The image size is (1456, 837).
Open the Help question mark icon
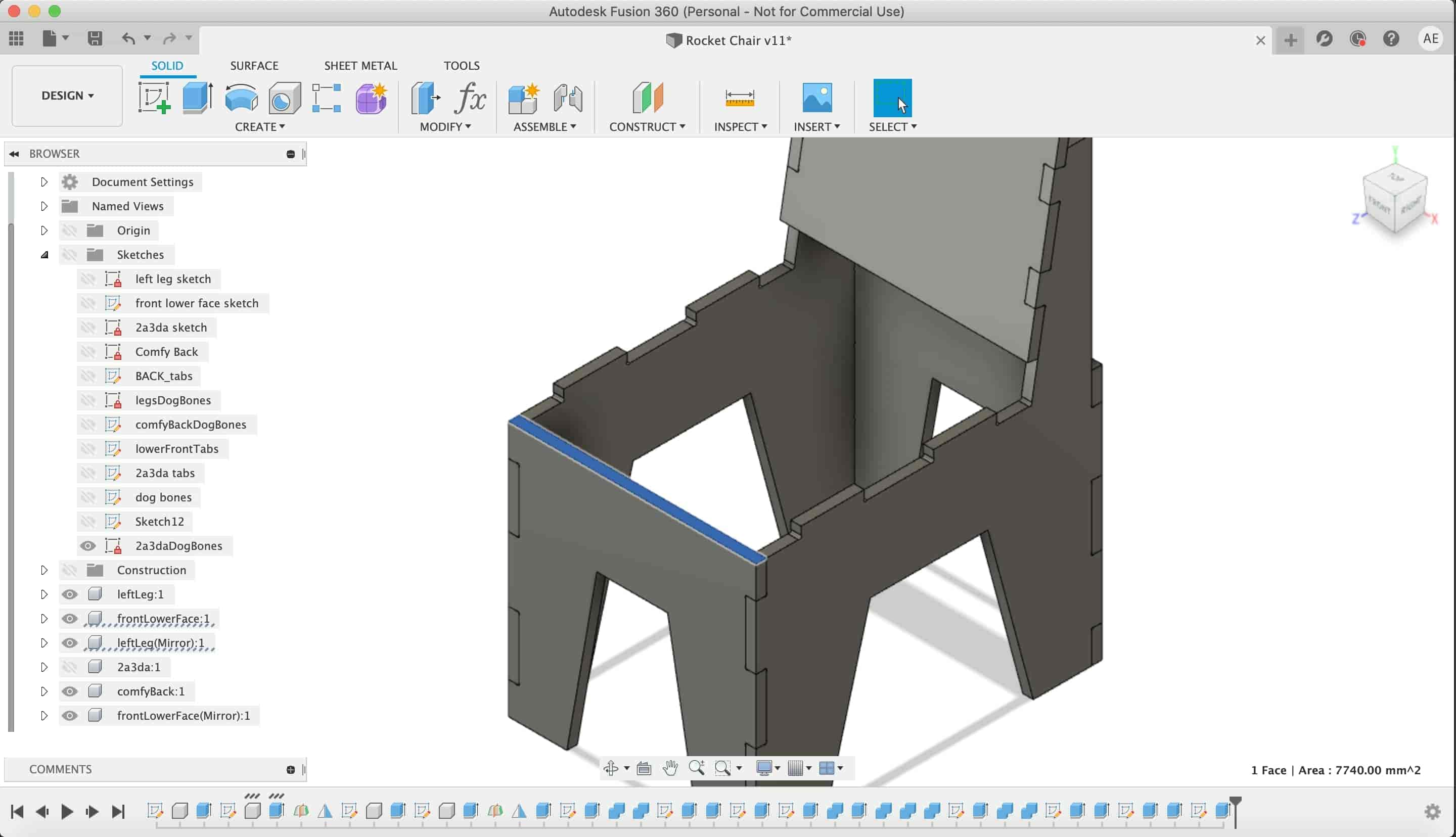click(1391, 38)
